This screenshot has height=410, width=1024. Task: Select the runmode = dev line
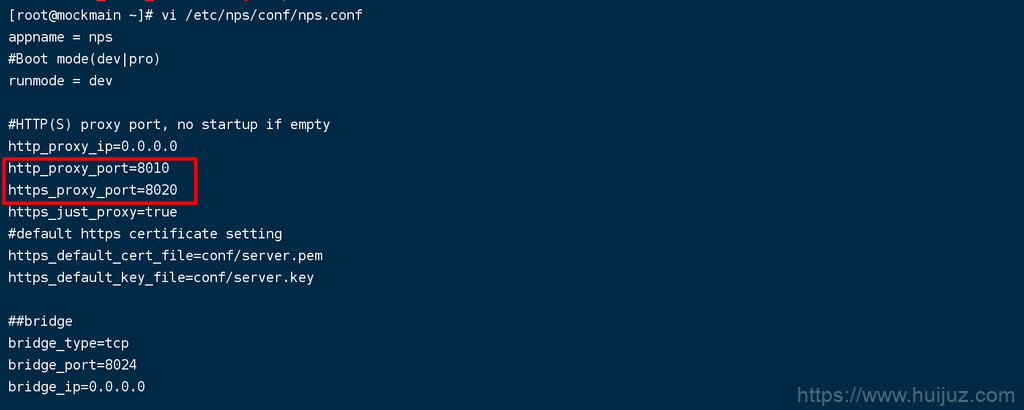[x=61, y=81]
